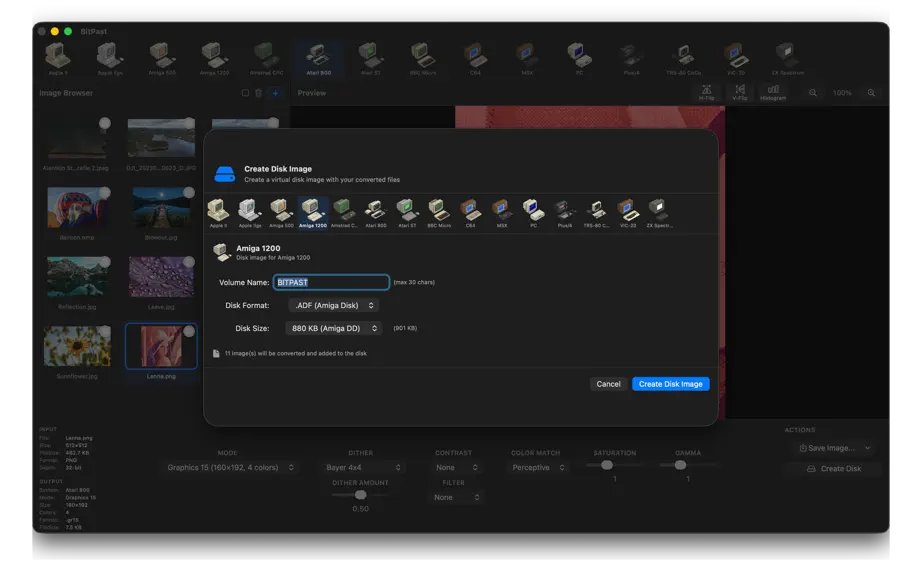Confirm with Create Disk Image button
The image size is (922, 576).
pos(670,384)
